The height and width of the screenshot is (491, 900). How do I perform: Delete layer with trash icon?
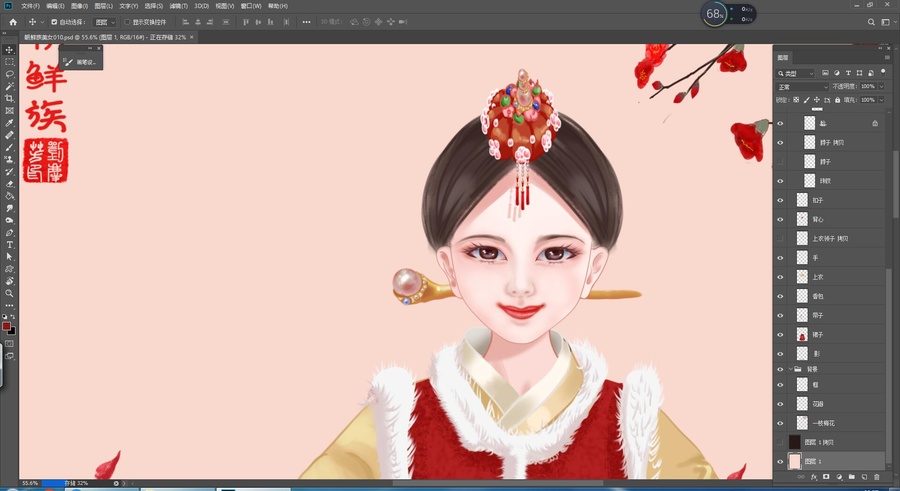876,477
